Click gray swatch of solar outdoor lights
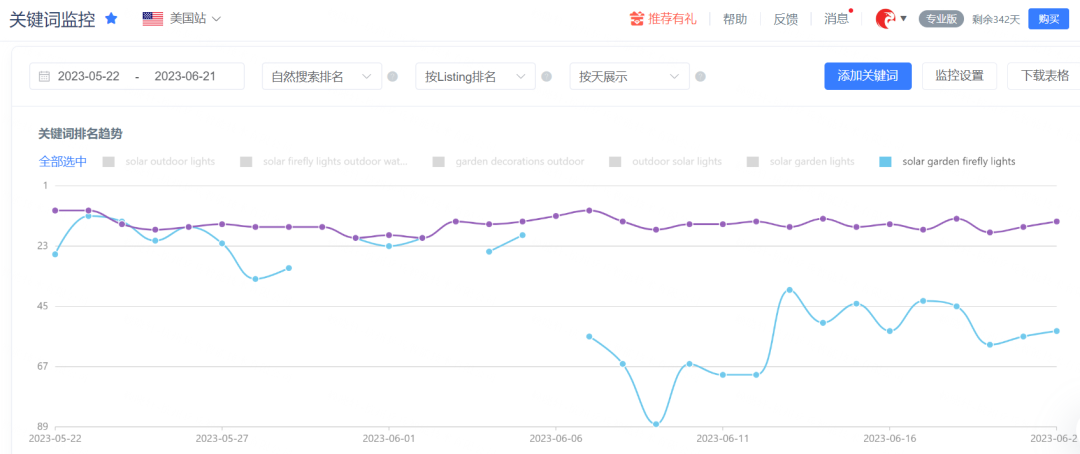The image size is (1080, 454). click(108, 162)
